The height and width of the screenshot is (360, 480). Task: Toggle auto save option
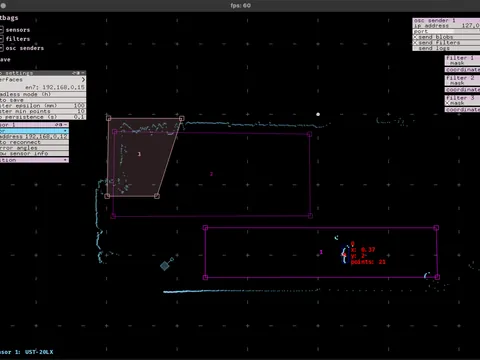(x=43, y=100)
